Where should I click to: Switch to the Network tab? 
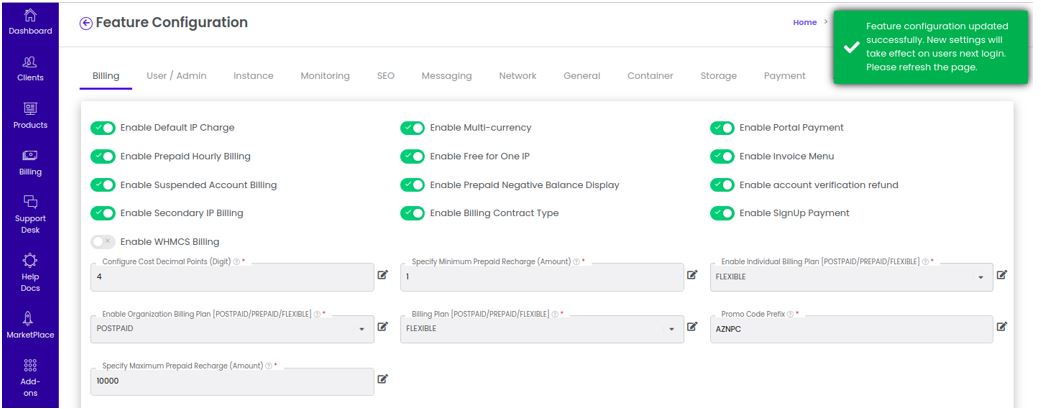pyautogui.click(x=518, y=76)
